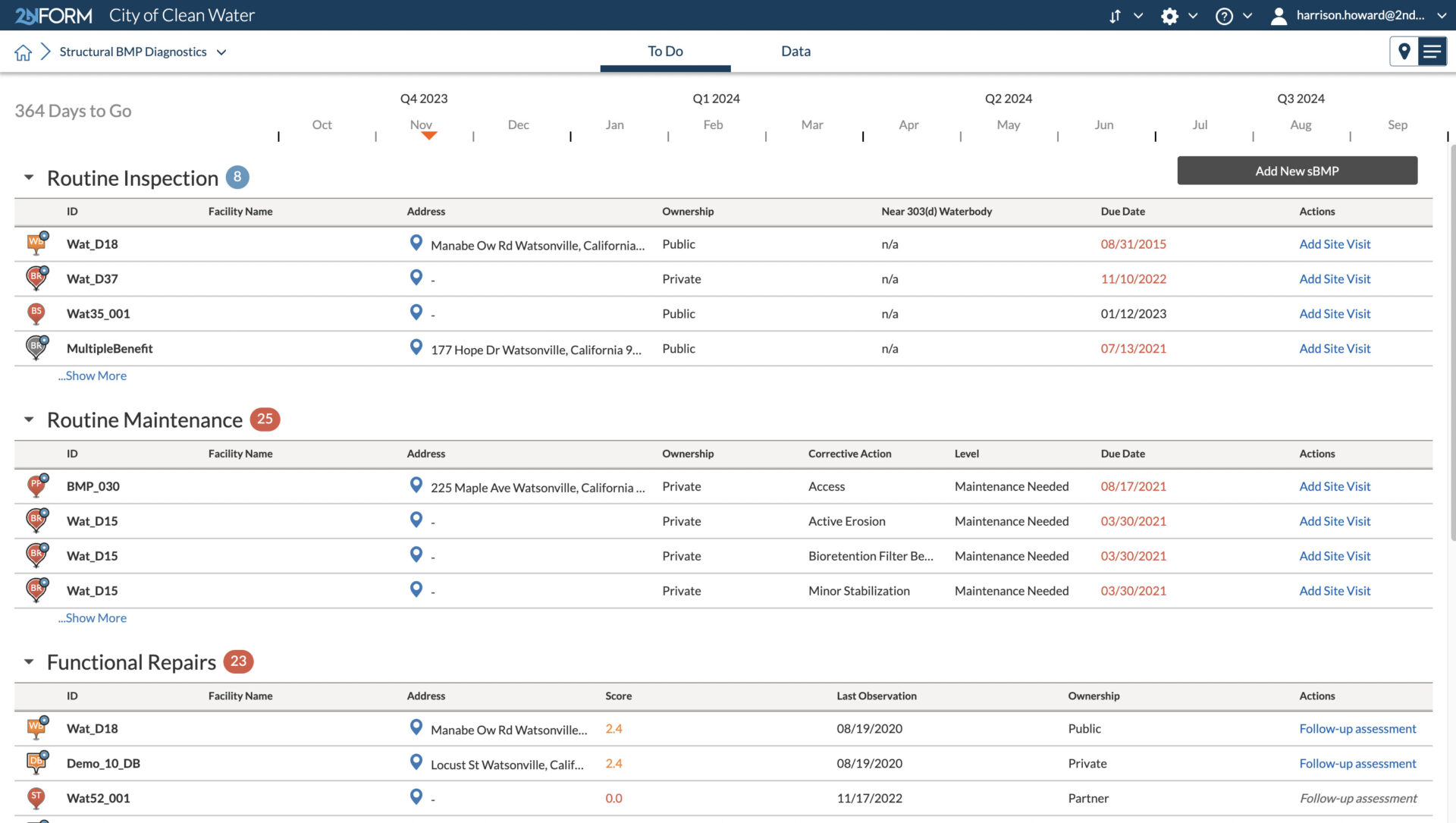Click the location/map view toggle icon
The image size is (1456, 823).
pos(1405,50)
